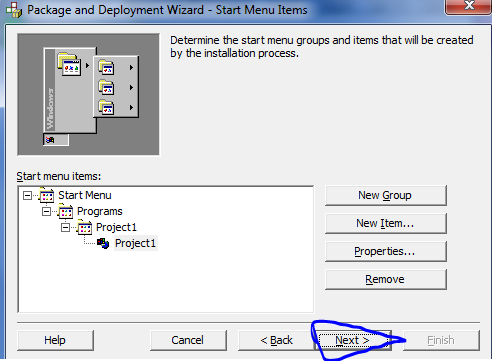492x361 pixels.
Task: Click the Start Menu folder icon in tree
Action: pyautogui.click(x=47, y=195)
